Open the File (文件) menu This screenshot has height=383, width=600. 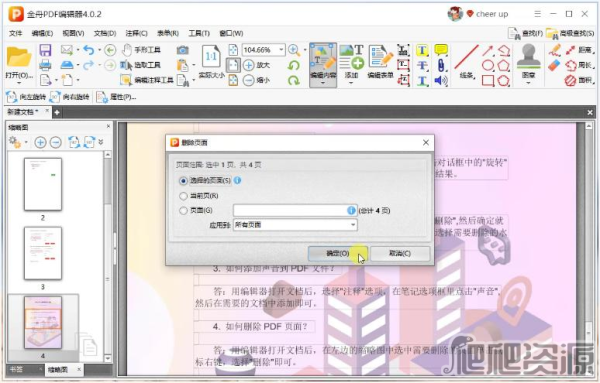point(15,33)
